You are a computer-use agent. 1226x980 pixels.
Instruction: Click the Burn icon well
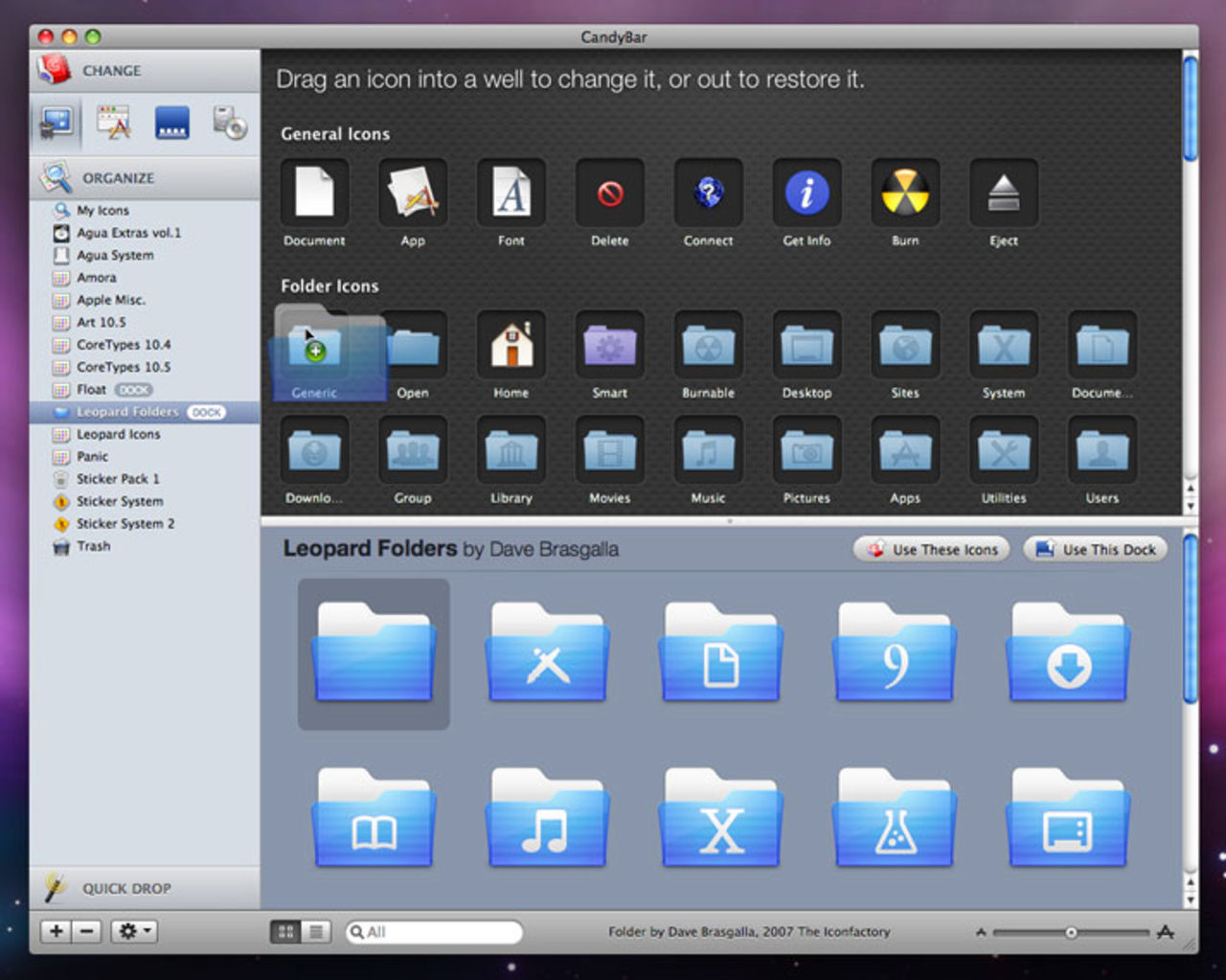[x=904, y=194]
